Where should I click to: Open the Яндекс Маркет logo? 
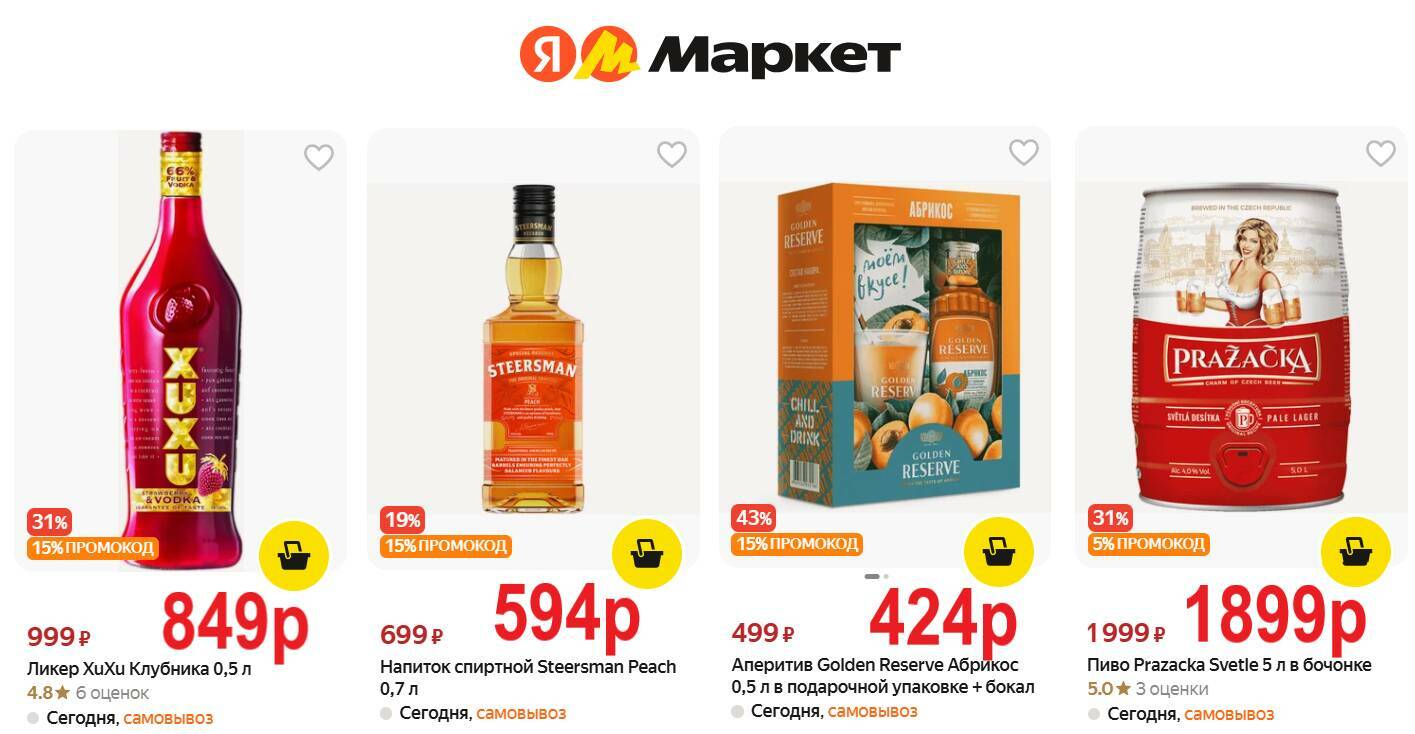tap(710, 54)
